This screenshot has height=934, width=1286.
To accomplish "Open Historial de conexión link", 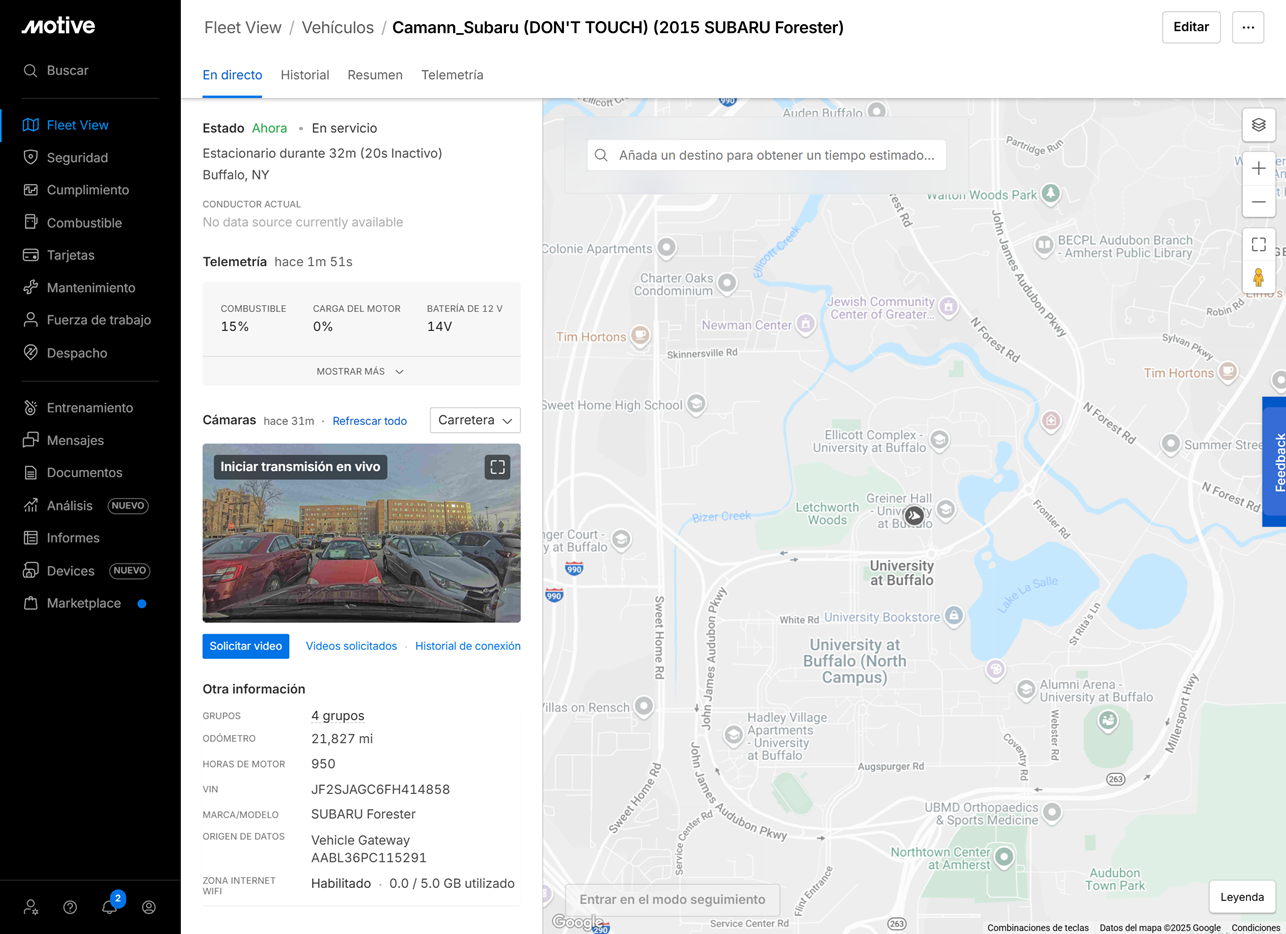I will point(468,646).
